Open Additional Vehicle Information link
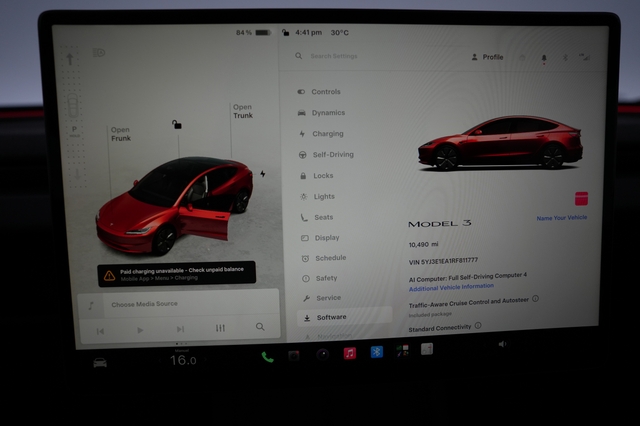This screenshot has height=426, width=640. point(451,287)
